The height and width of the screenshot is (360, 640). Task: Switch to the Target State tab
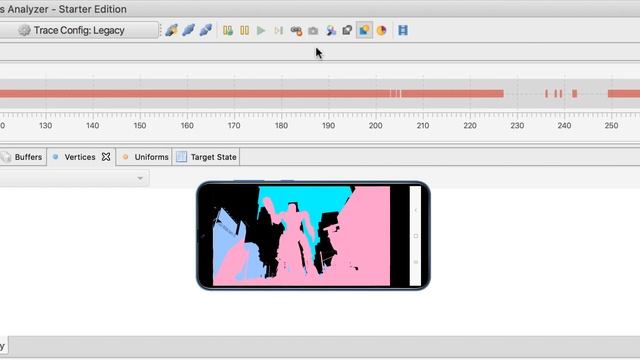206,157
